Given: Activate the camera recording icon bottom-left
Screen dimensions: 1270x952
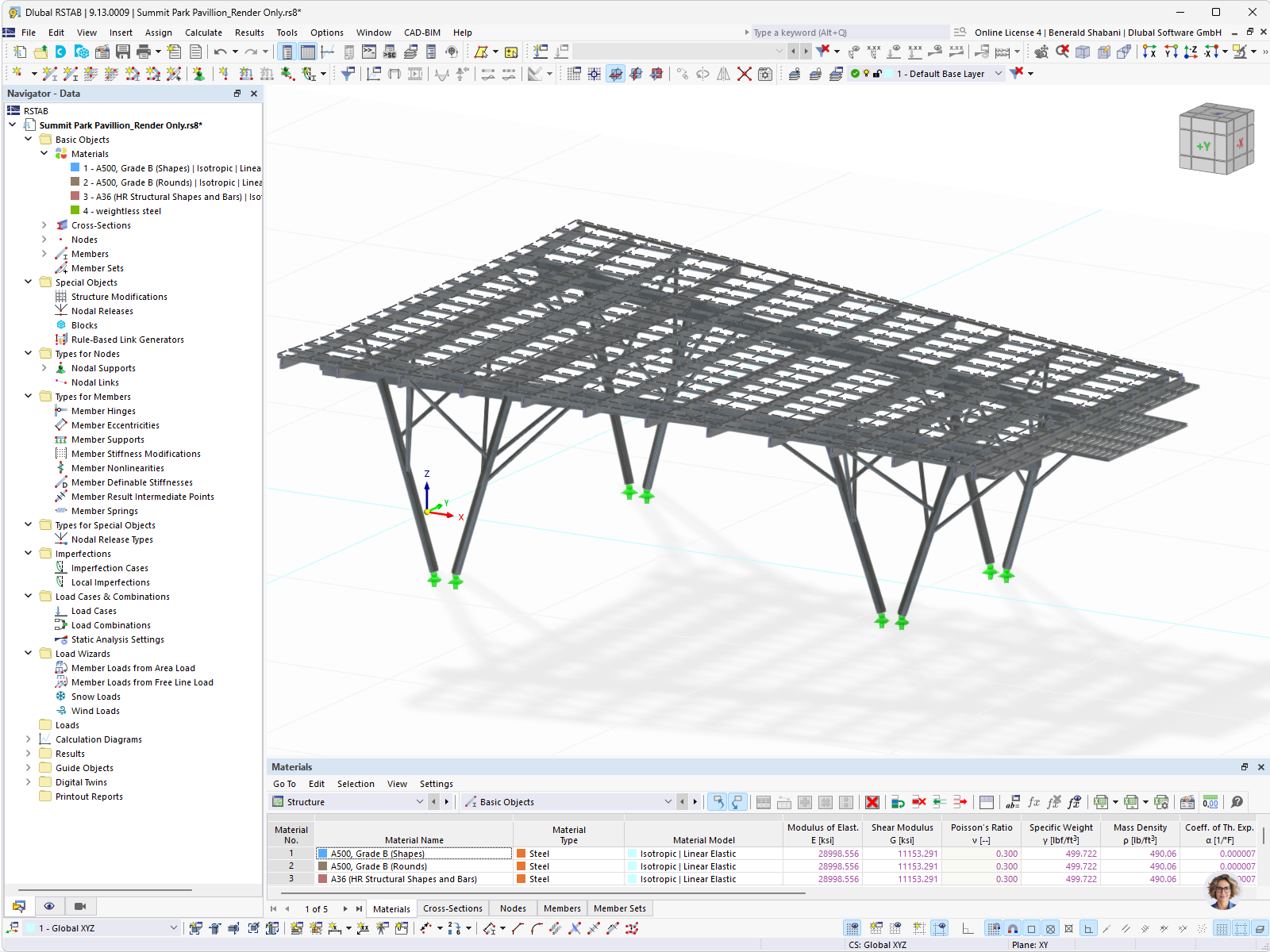Looking at the screenshot, I should (79, 906).
